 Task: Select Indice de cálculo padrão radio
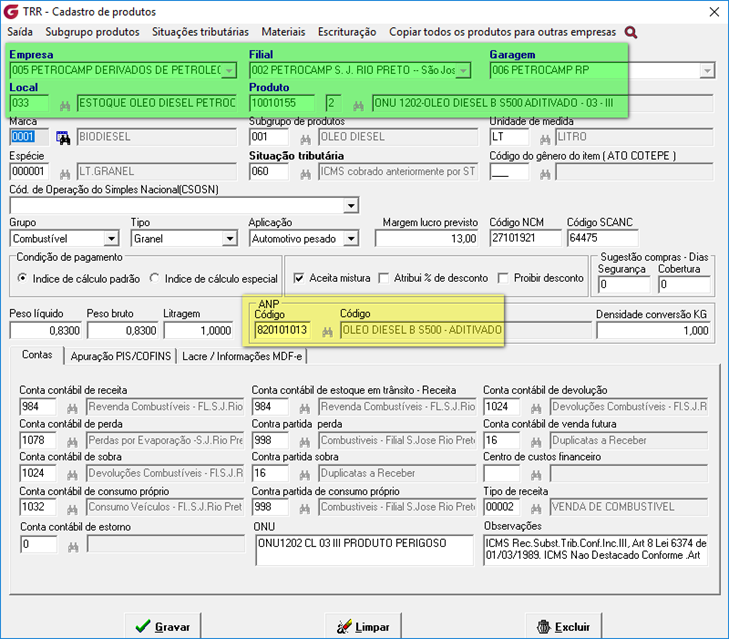tap(22, 278)
